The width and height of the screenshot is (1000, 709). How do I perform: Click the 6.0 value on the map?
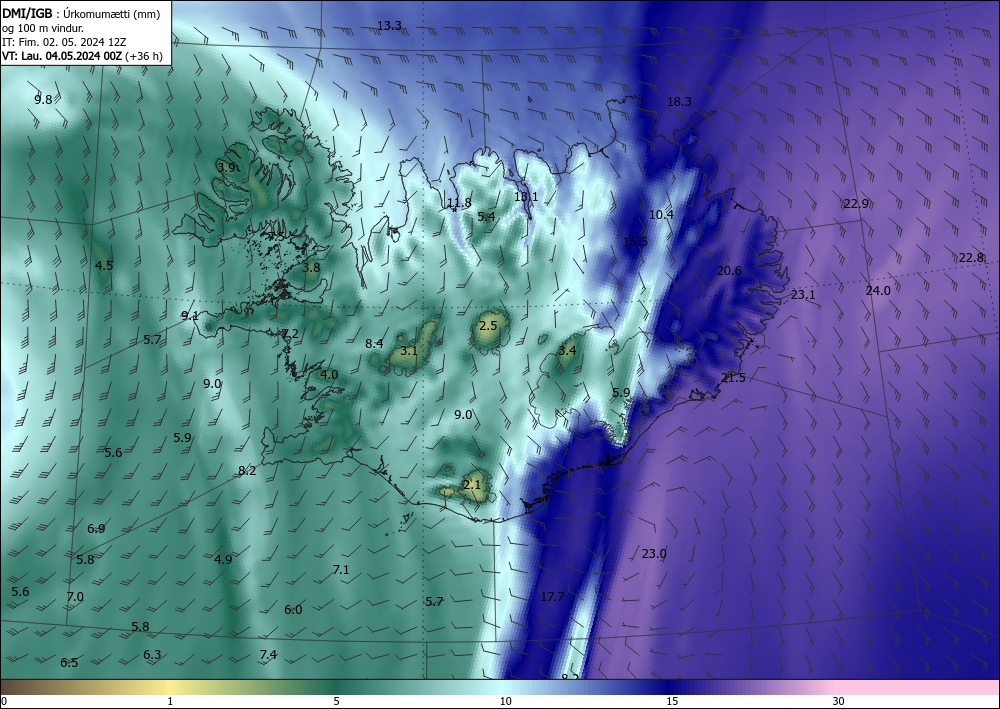tap(293, 610)
